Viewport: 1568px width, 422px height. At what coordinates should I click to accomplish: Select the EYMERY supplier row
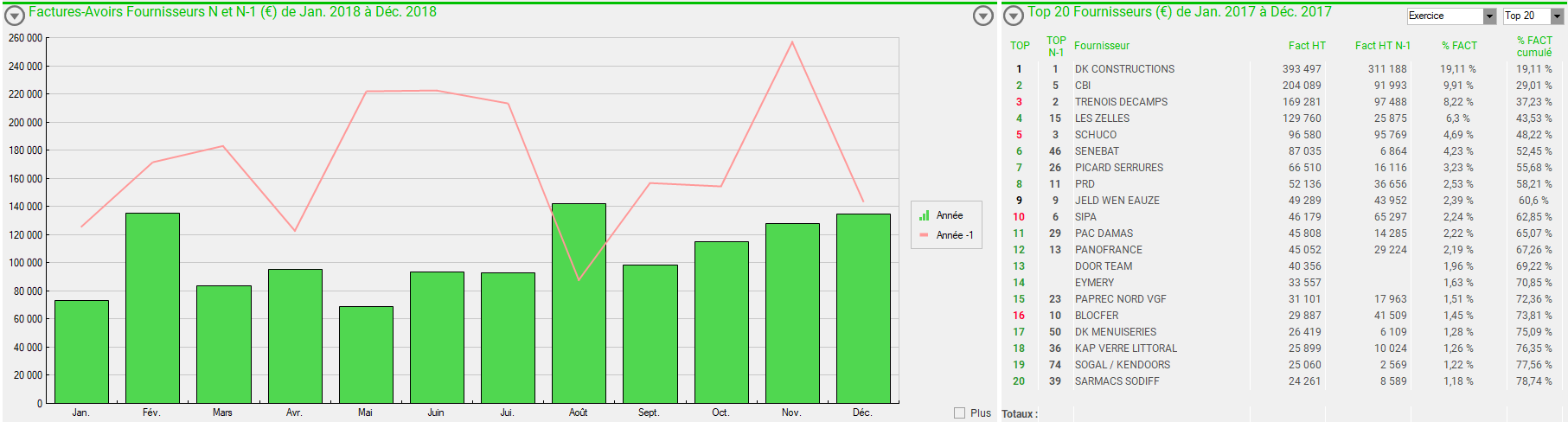[x=1283, y=283]
